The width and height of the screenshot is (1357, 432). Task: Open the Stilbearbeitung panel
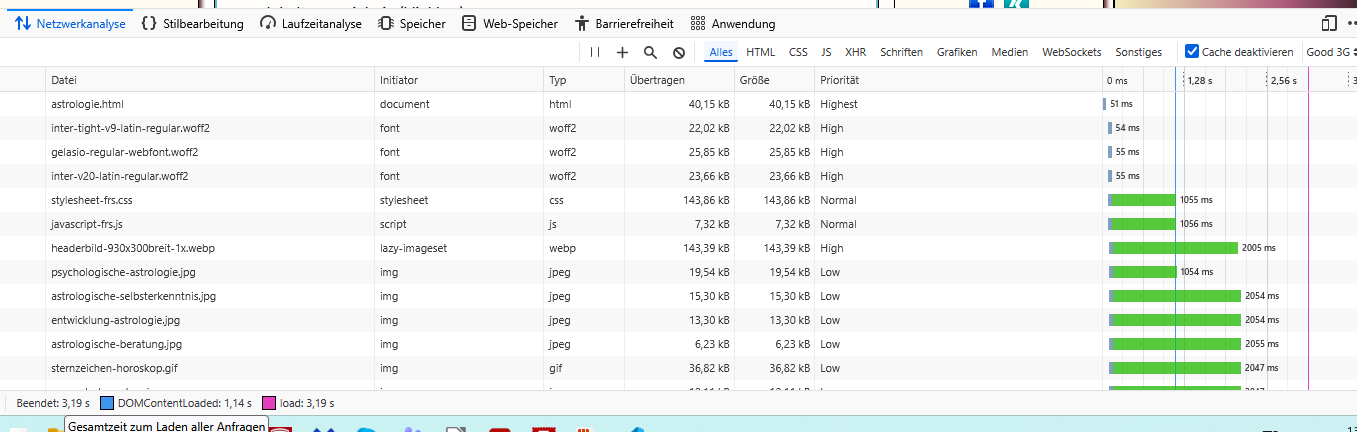192,23
